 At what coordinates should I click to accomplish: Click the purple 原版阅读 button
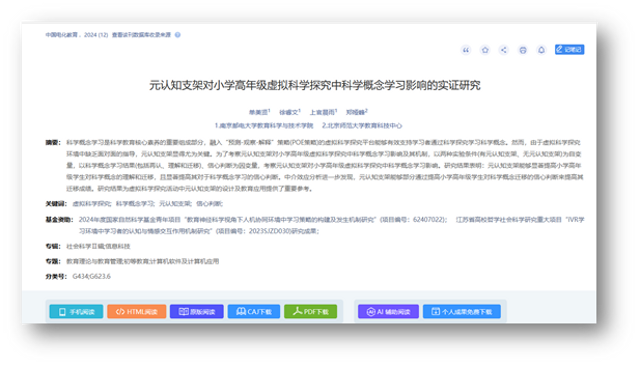(197, 311)
